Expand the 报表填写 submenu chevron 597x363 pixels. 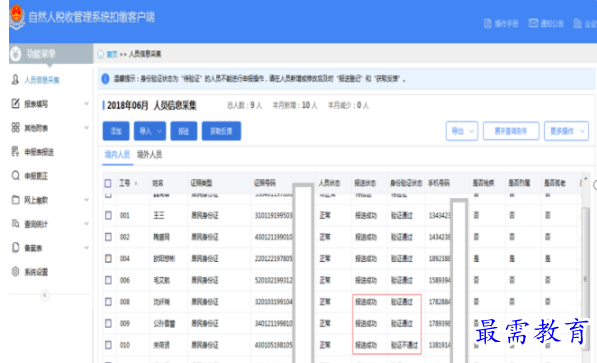tap(86, 104)
